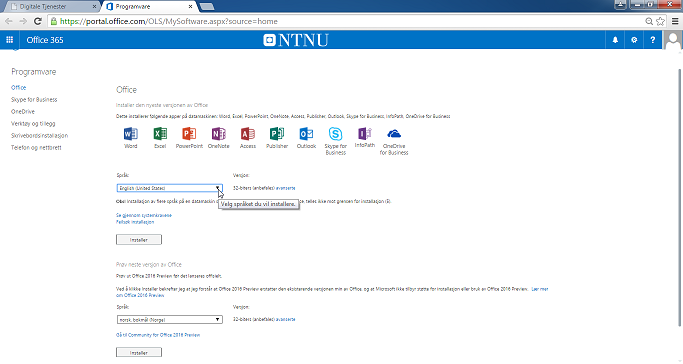Viewport: 683px width, 364px height.
Task: Open Gå til Community for Office 2016 Preview link
Action: click(158, 335)
